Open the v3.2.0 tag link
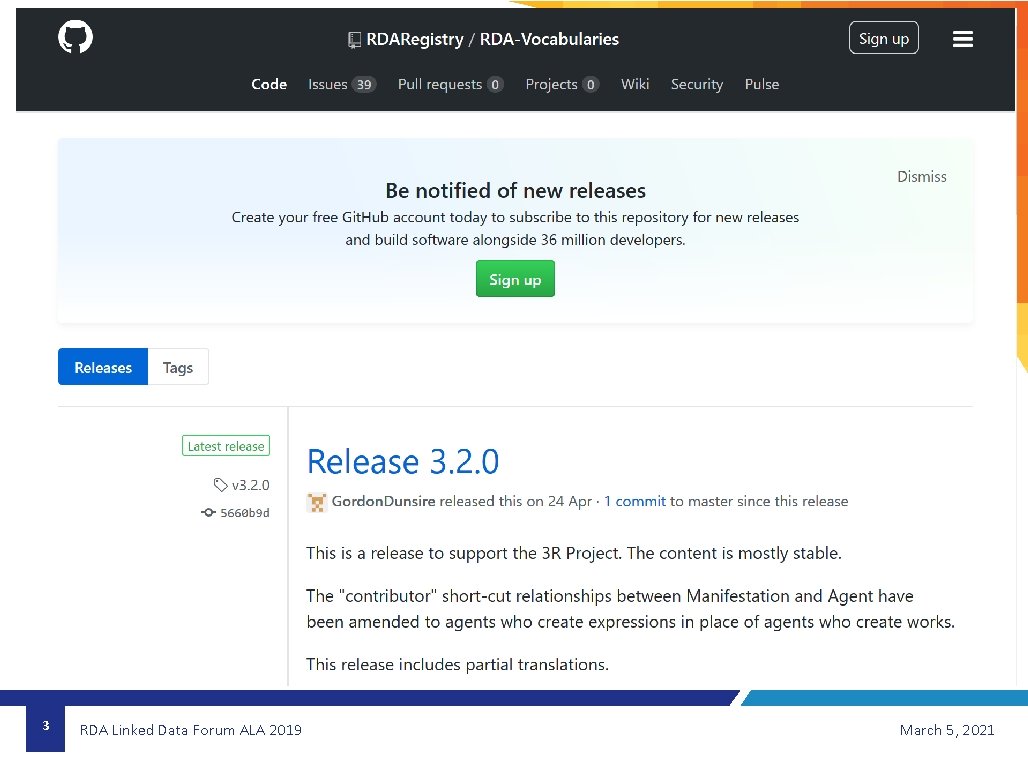 [x=250, y=485]
